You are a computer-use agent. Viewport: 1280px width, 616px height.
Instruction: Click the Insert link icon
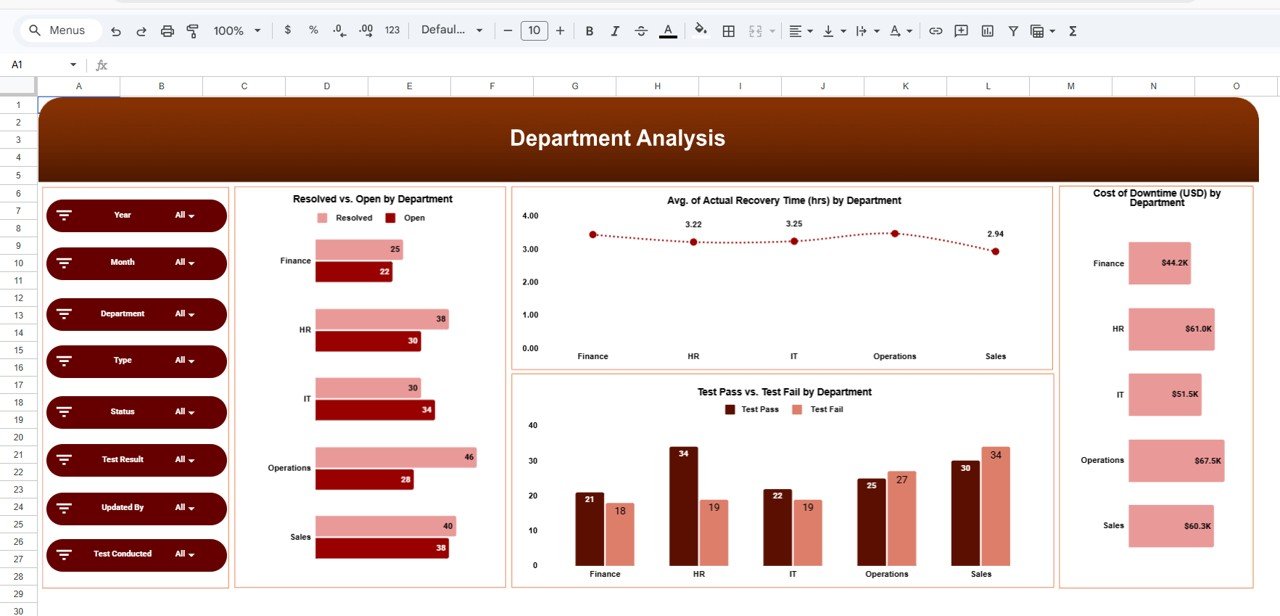(935, 31)
